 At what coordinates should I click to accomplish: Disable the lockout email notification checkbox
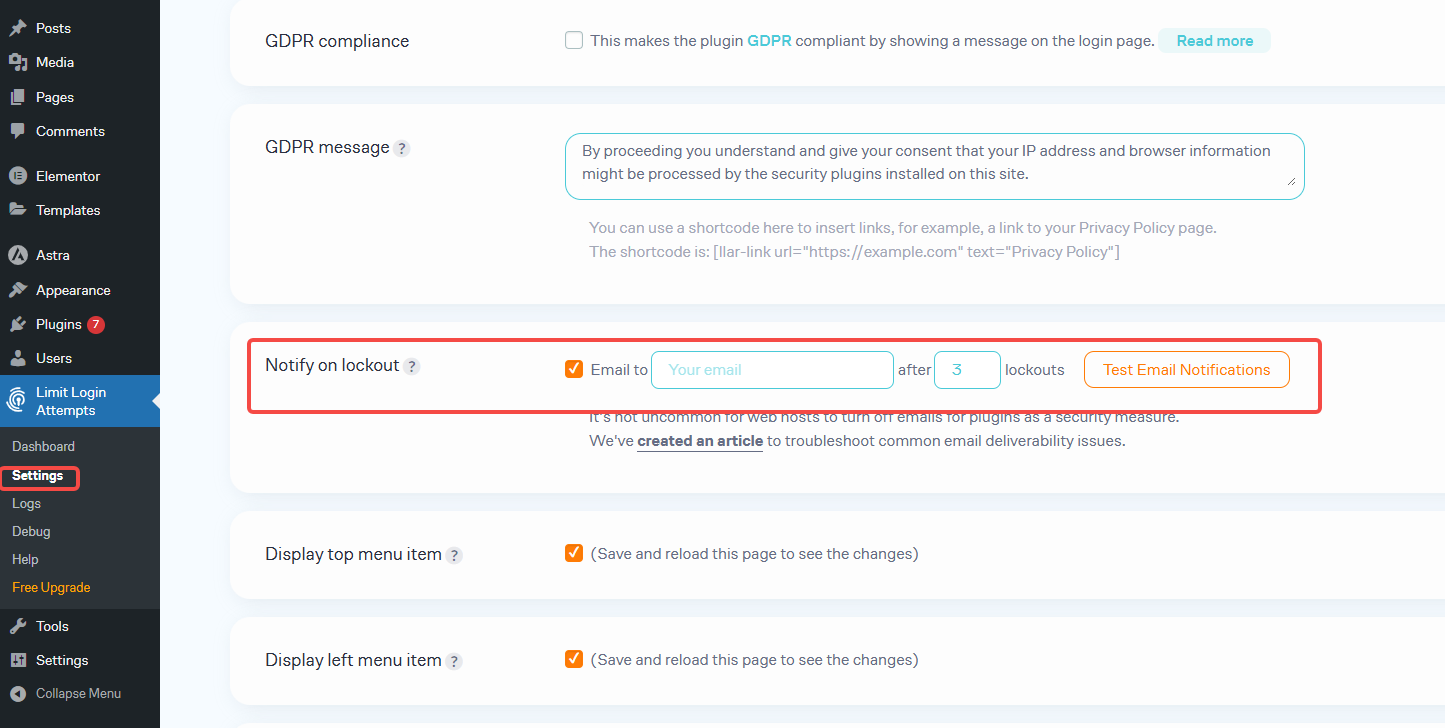point(573,368)
